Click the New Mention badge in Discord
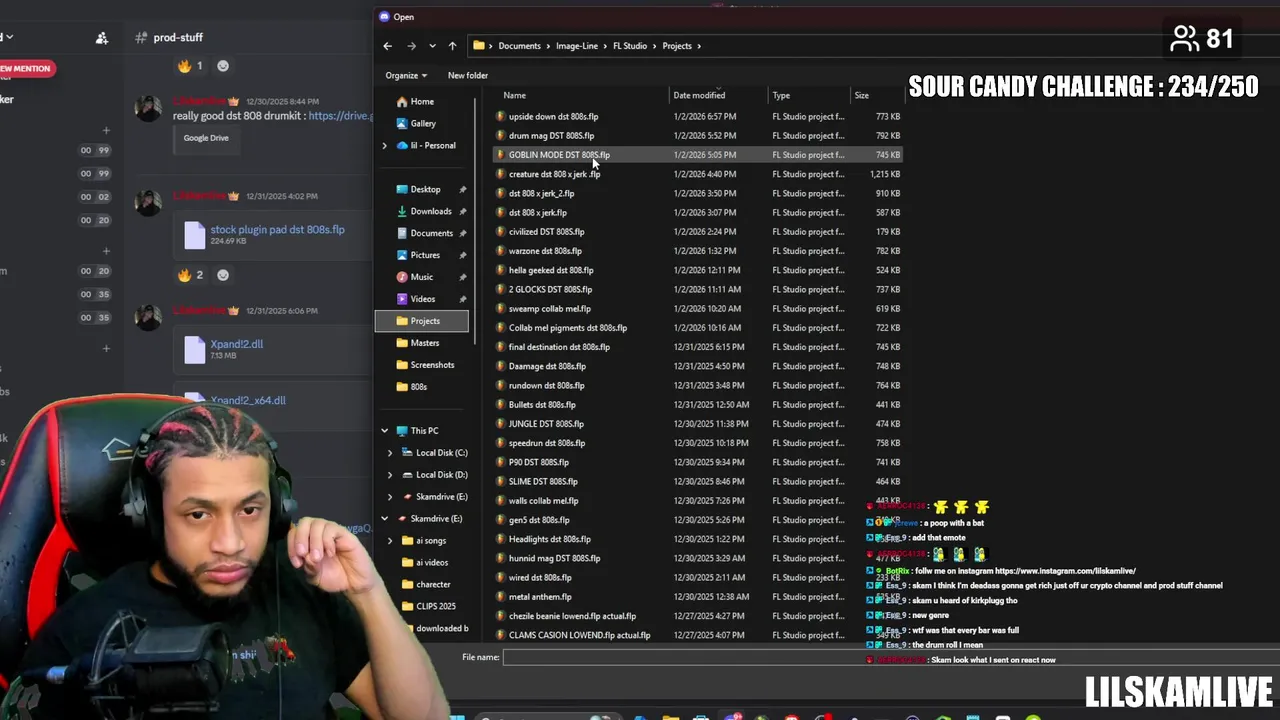 coord(25,68)
